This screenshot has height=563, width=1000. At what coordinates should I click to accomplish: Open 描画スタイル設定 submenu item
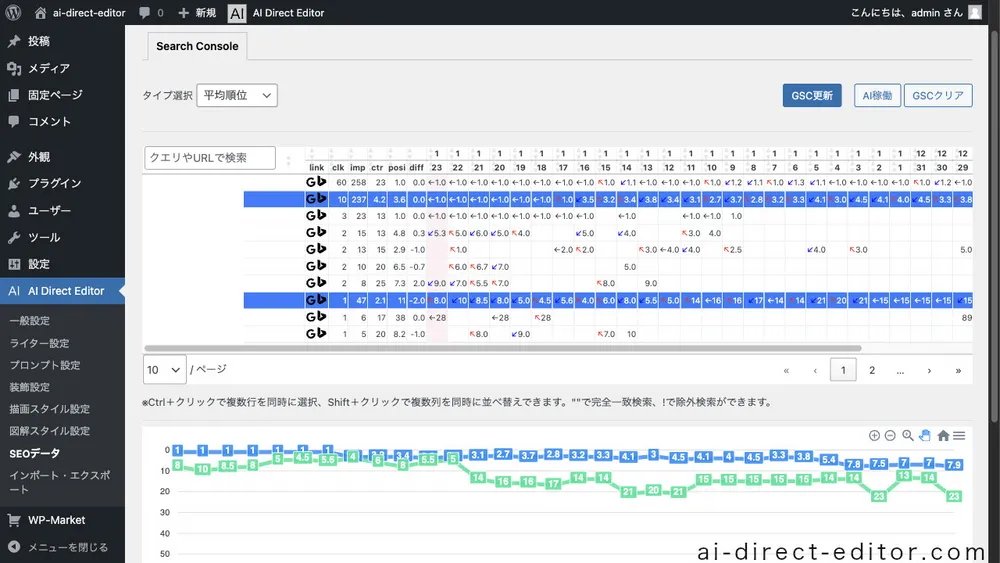coord(49,409)
